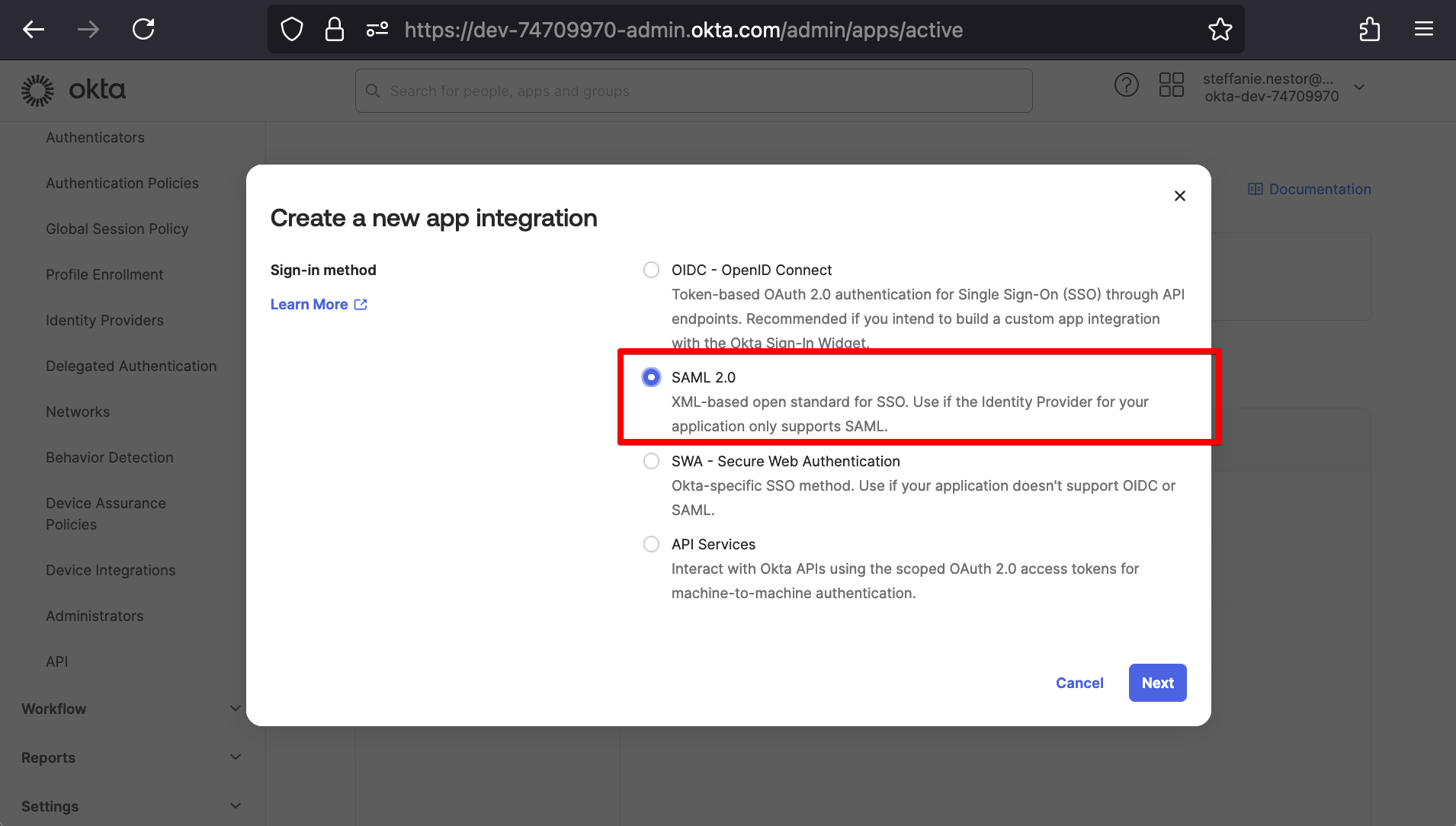This screenshot has width=1456, height=826.
Task: Open Administrators in the sidebar
Action: [x=95, y=616]
